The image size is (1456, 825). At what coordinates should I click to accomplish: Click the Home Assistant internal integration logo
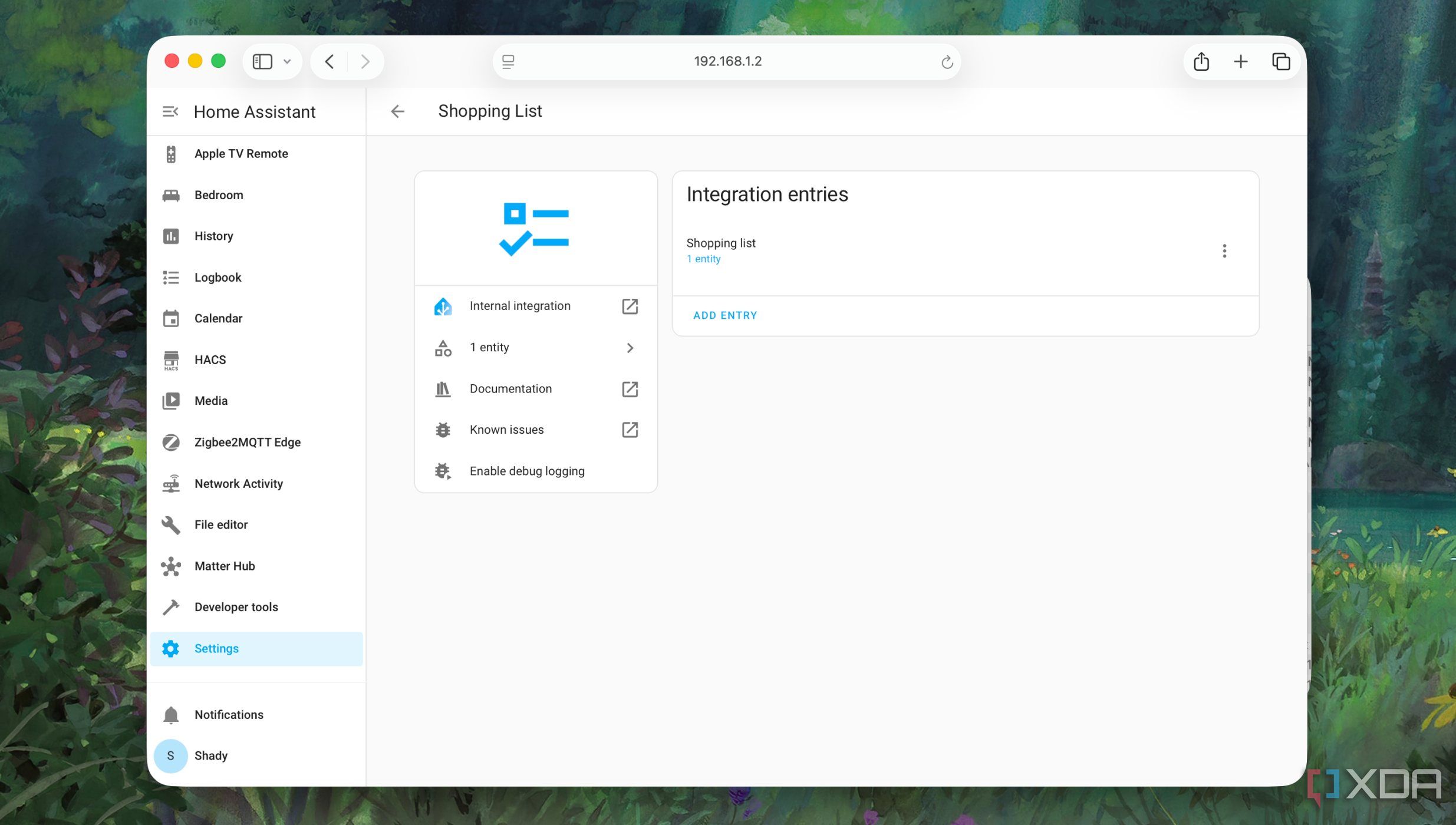[443, 306]
